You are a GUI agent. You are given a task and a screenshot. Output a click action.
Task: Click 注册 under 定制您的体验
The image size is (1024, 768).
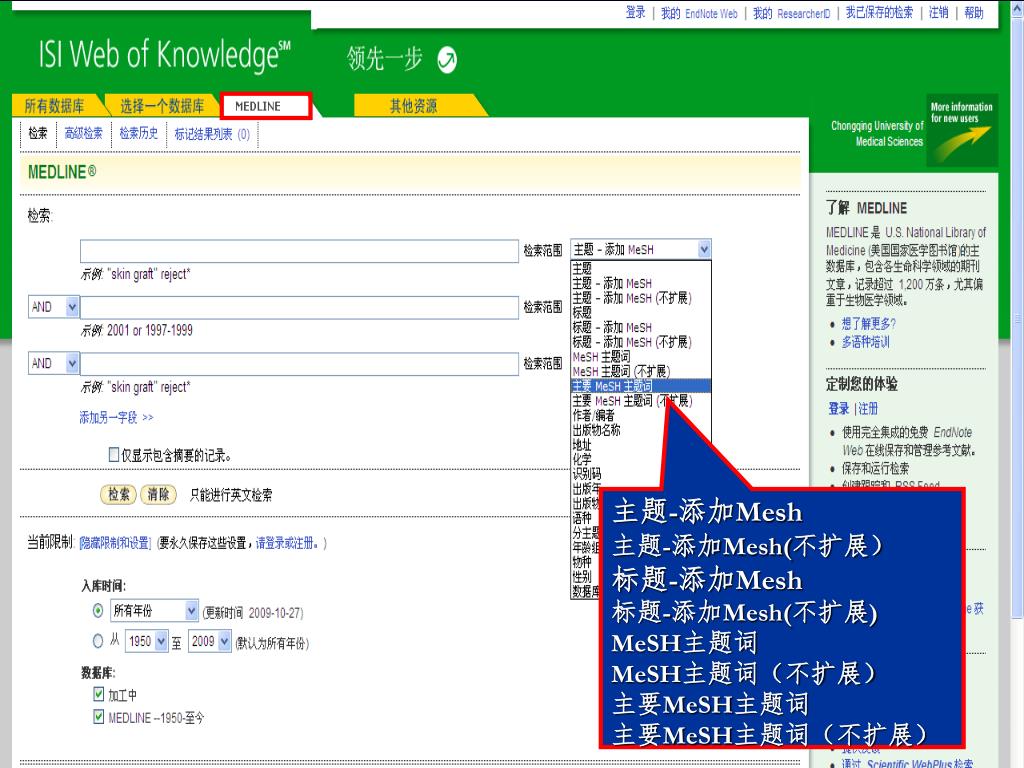pyautogui.click(x=868, y=409)
